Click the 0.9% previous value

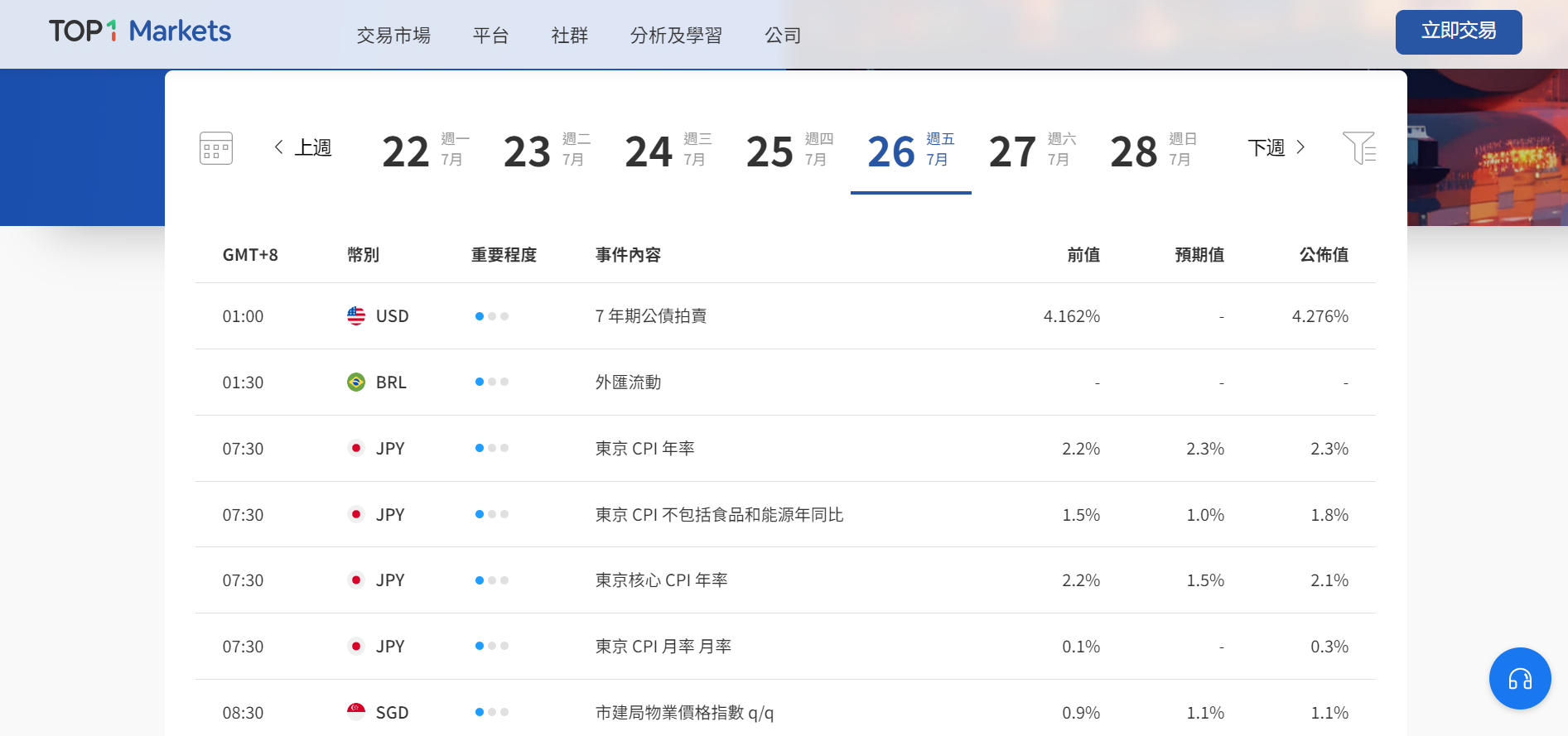(x=1081, y=713)
